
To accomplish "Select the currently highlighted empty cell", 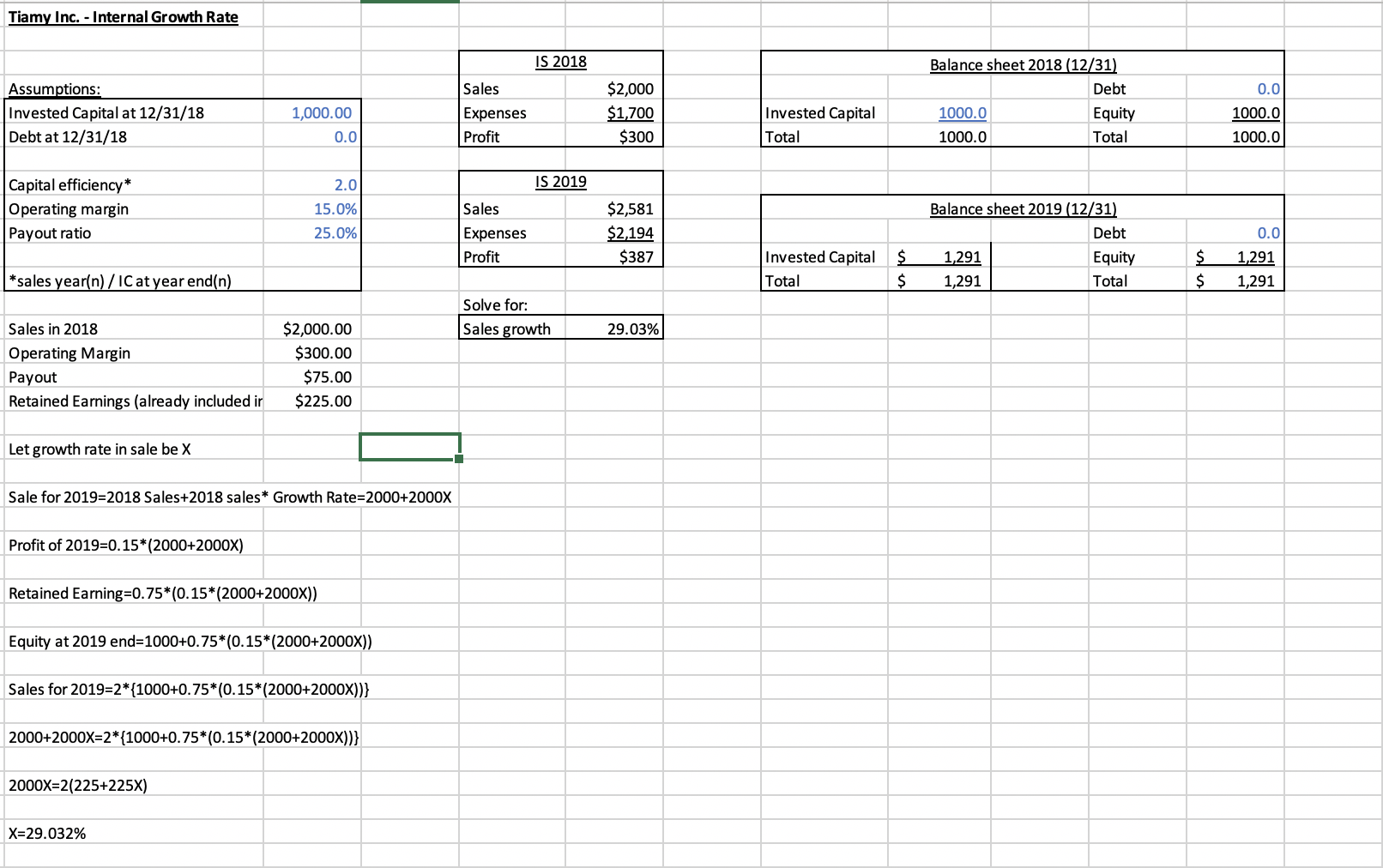I will [409, 446].
